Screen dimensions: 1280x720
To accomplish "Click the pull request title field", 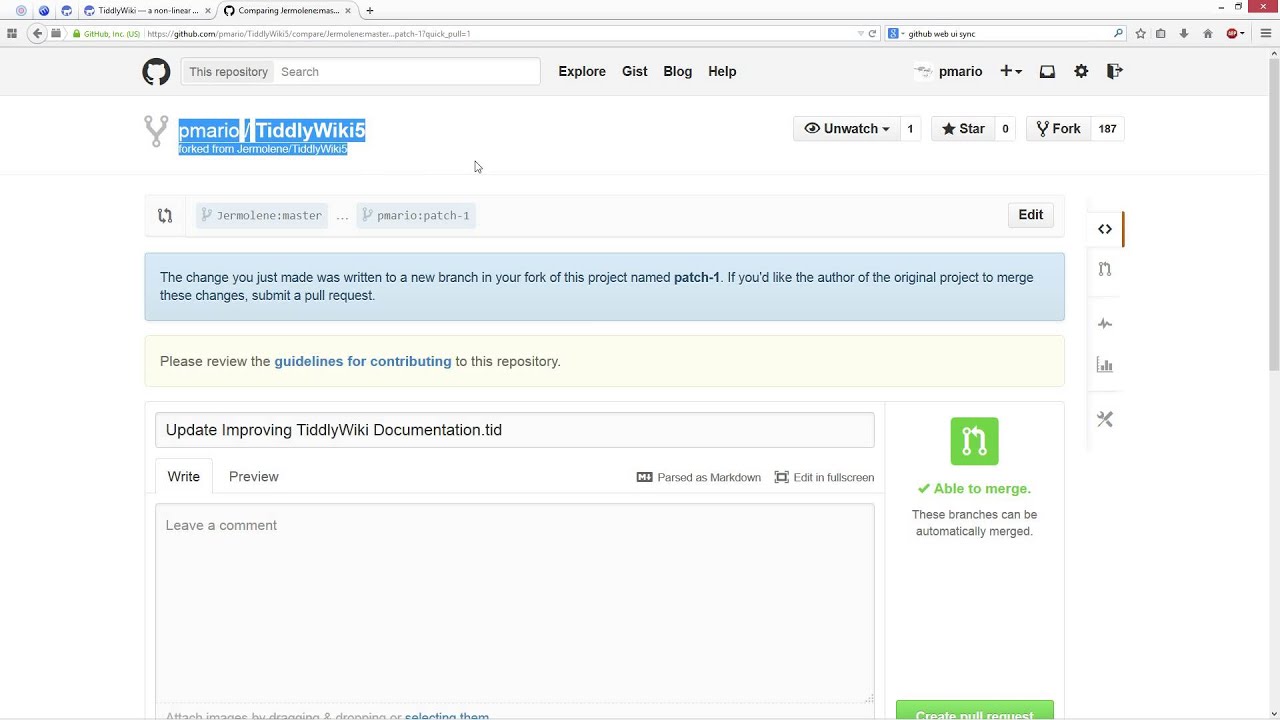I will tap(514, 430).
